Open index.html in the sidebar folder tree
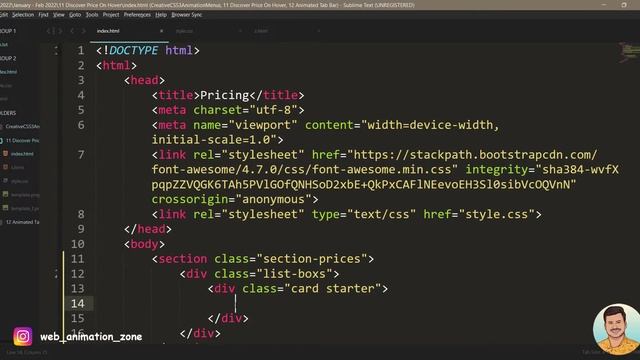This screenshot has height=360, width=640. [x=22, y=154]
